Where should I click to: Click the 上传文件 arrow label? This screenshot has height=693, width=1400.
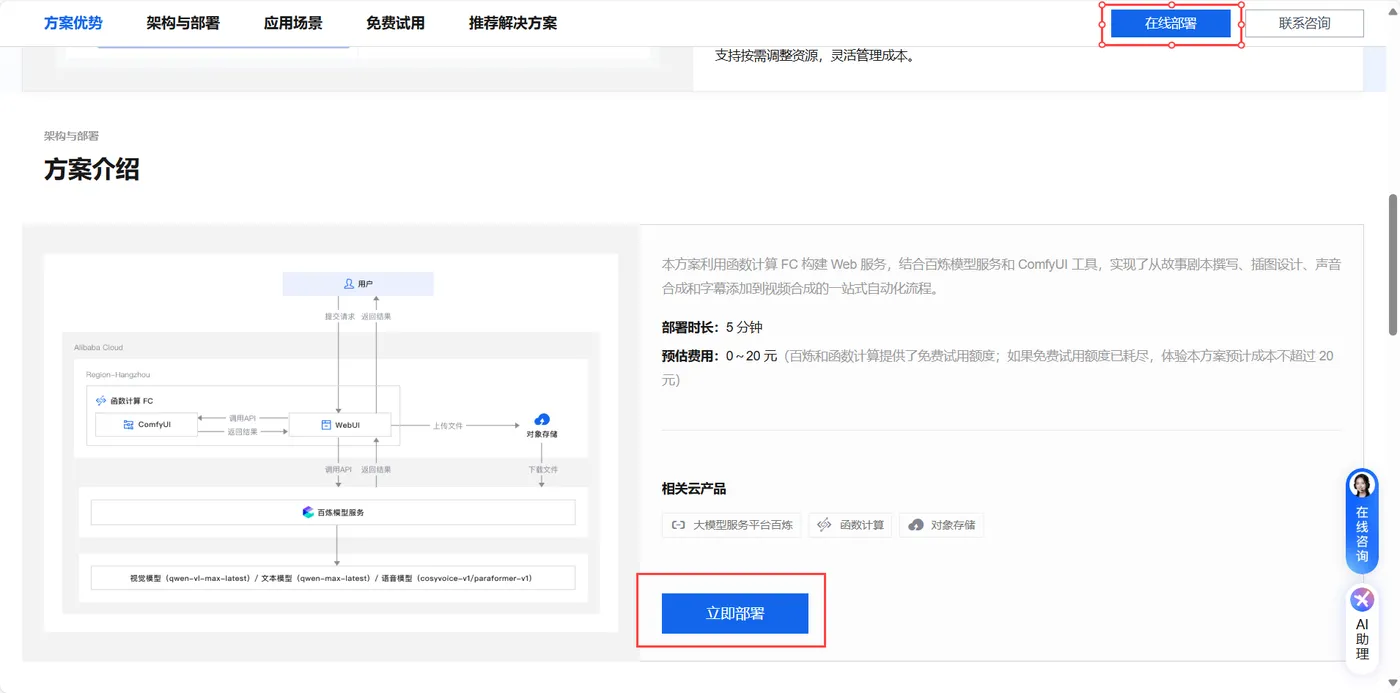click(448, 425)
